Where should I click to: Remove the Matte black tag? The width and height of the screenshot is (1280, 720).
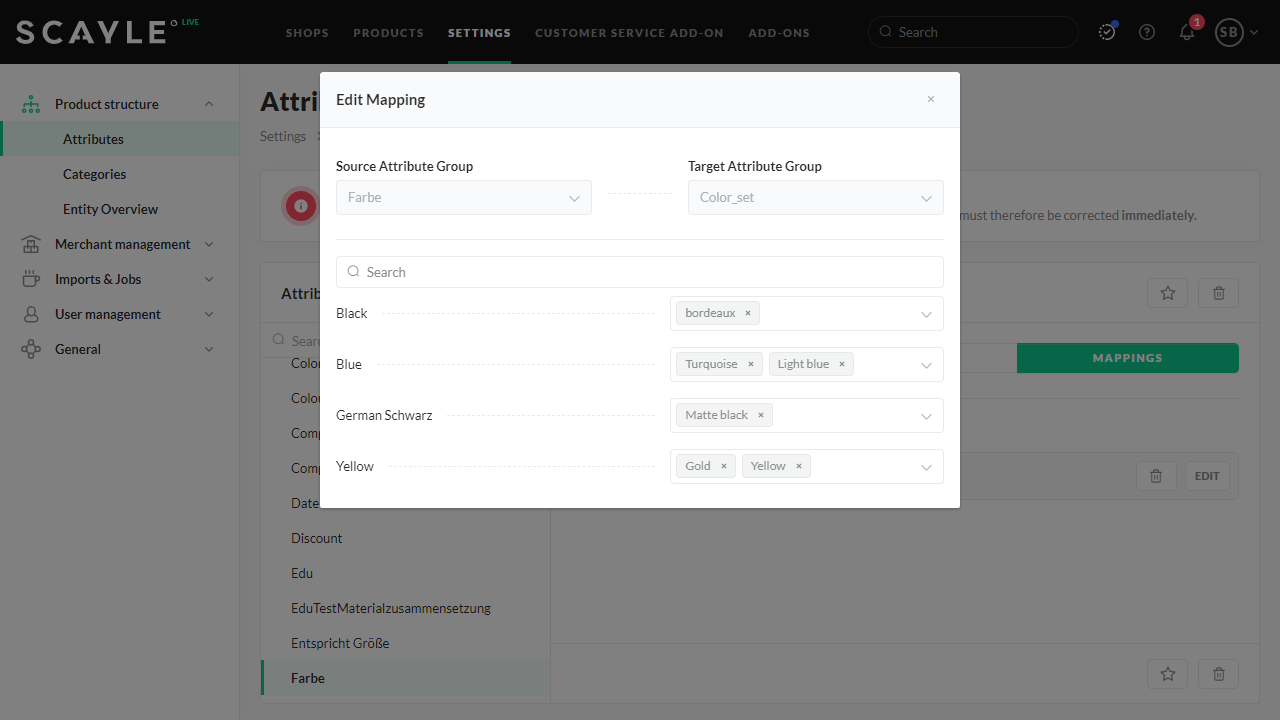tap(760, 415)
